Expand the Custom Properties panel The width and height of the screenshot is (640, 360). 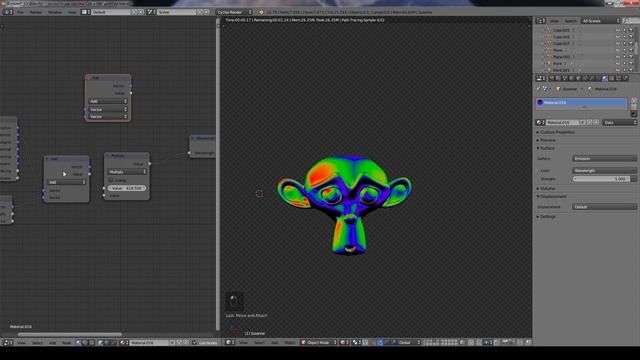click(556, 132)
